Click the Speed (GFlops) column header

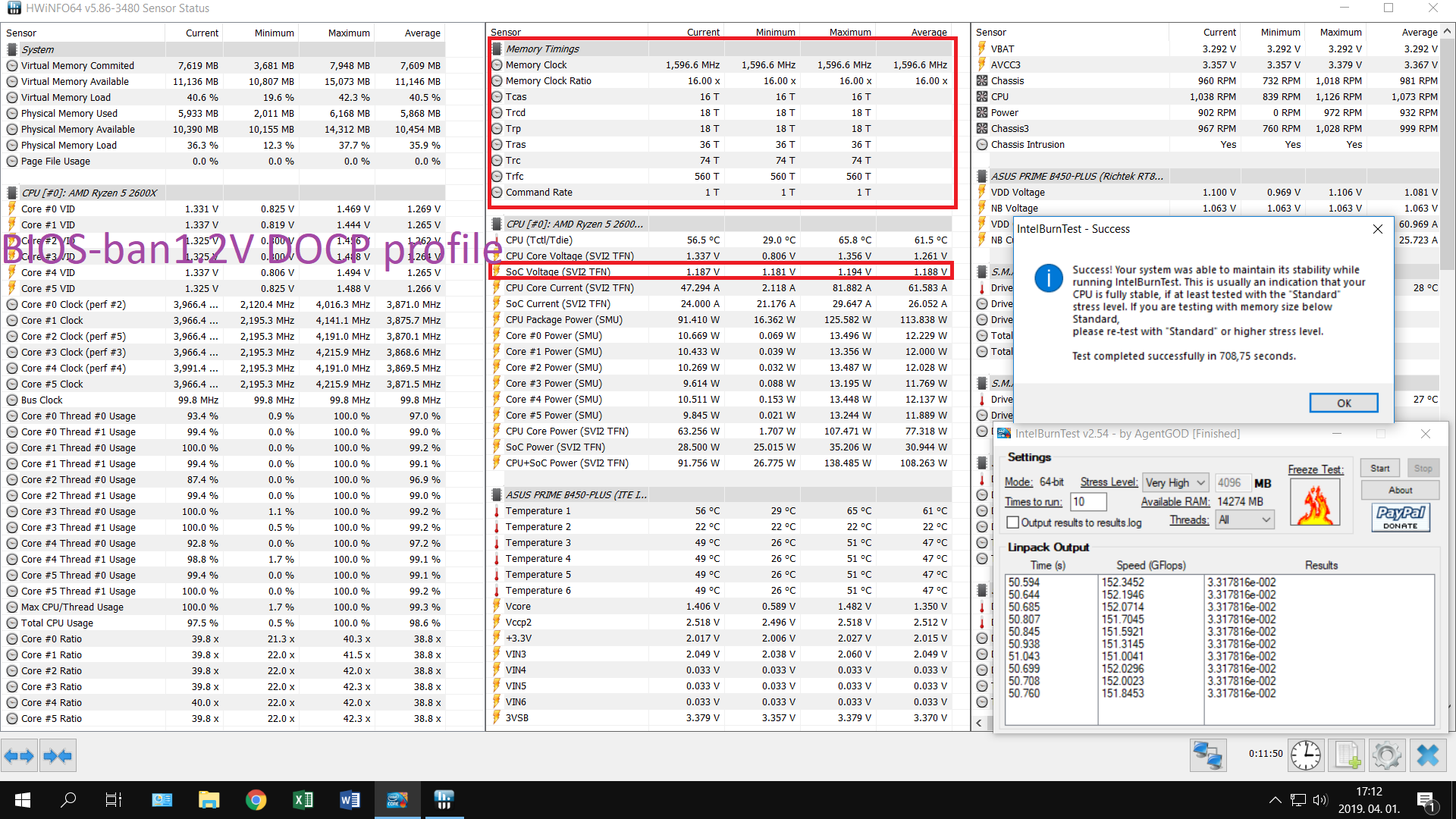[1150, 566]
